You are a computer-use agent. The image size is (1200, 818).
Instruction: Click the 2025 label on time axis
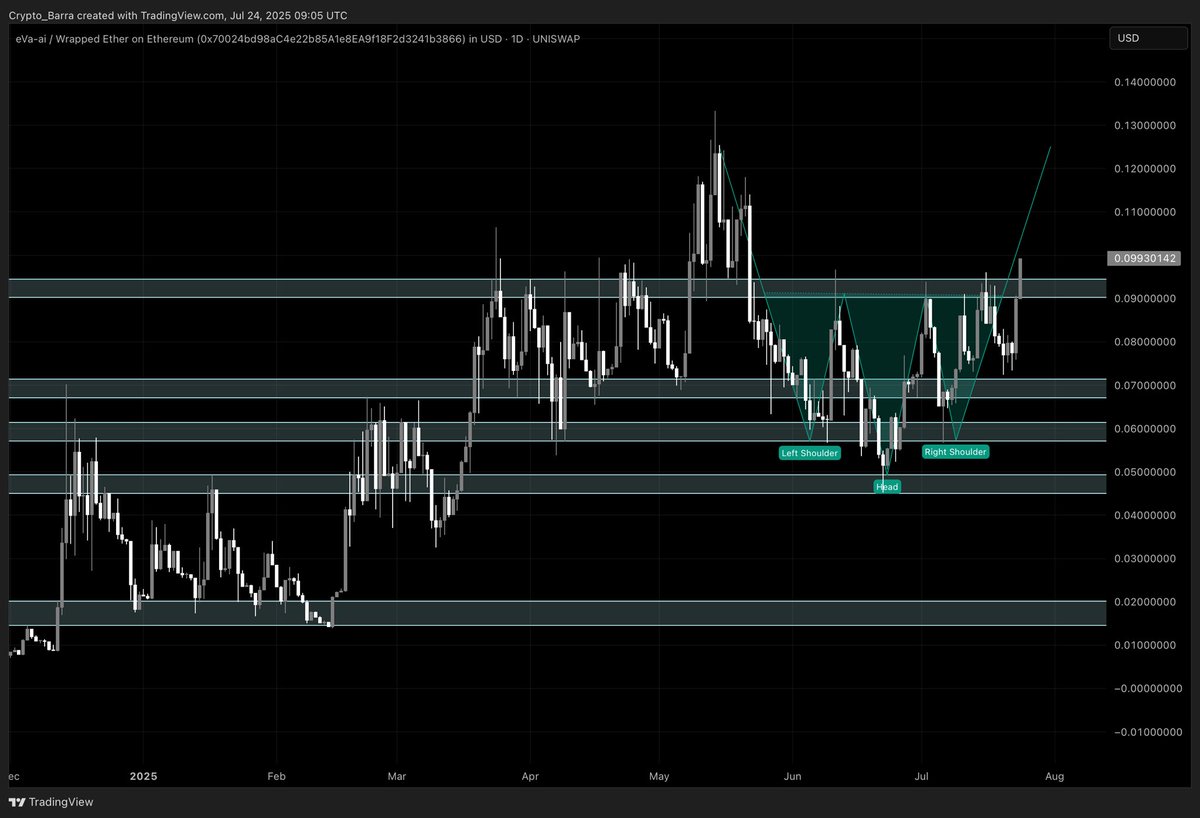(x=145, y=776)
